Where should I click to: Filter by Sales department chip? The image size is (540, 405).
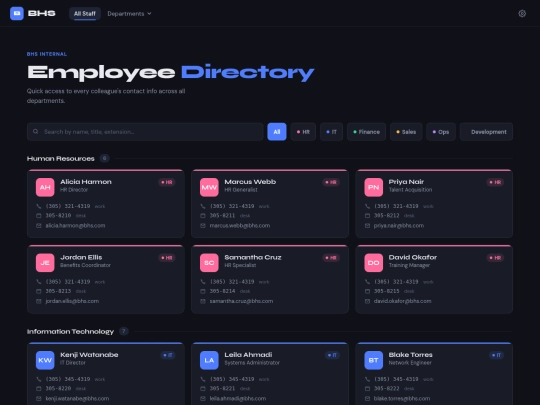coord(406,132)
